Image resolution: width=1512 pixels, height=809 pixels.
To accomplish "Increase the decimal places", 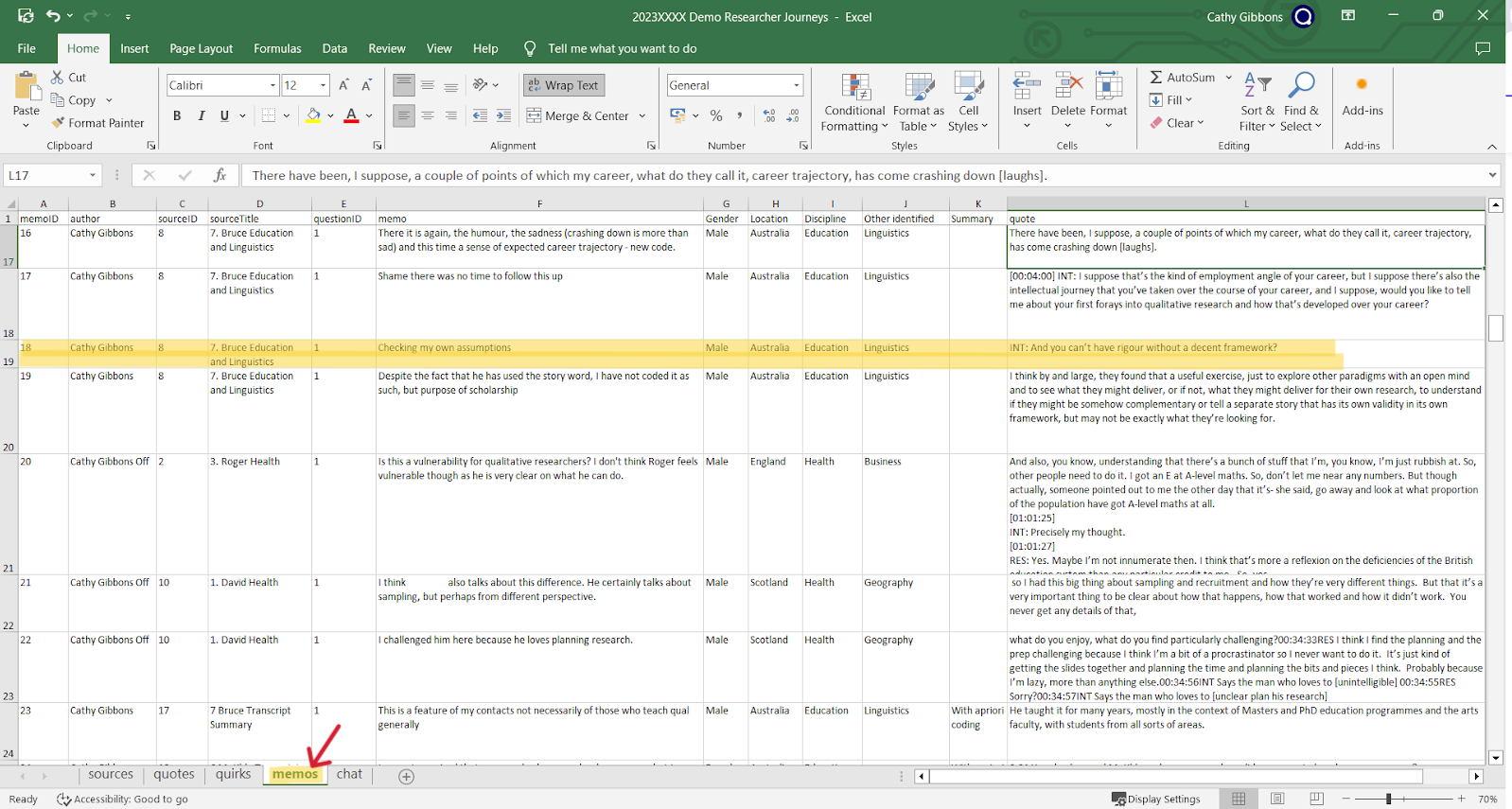I will coord(769,115).
